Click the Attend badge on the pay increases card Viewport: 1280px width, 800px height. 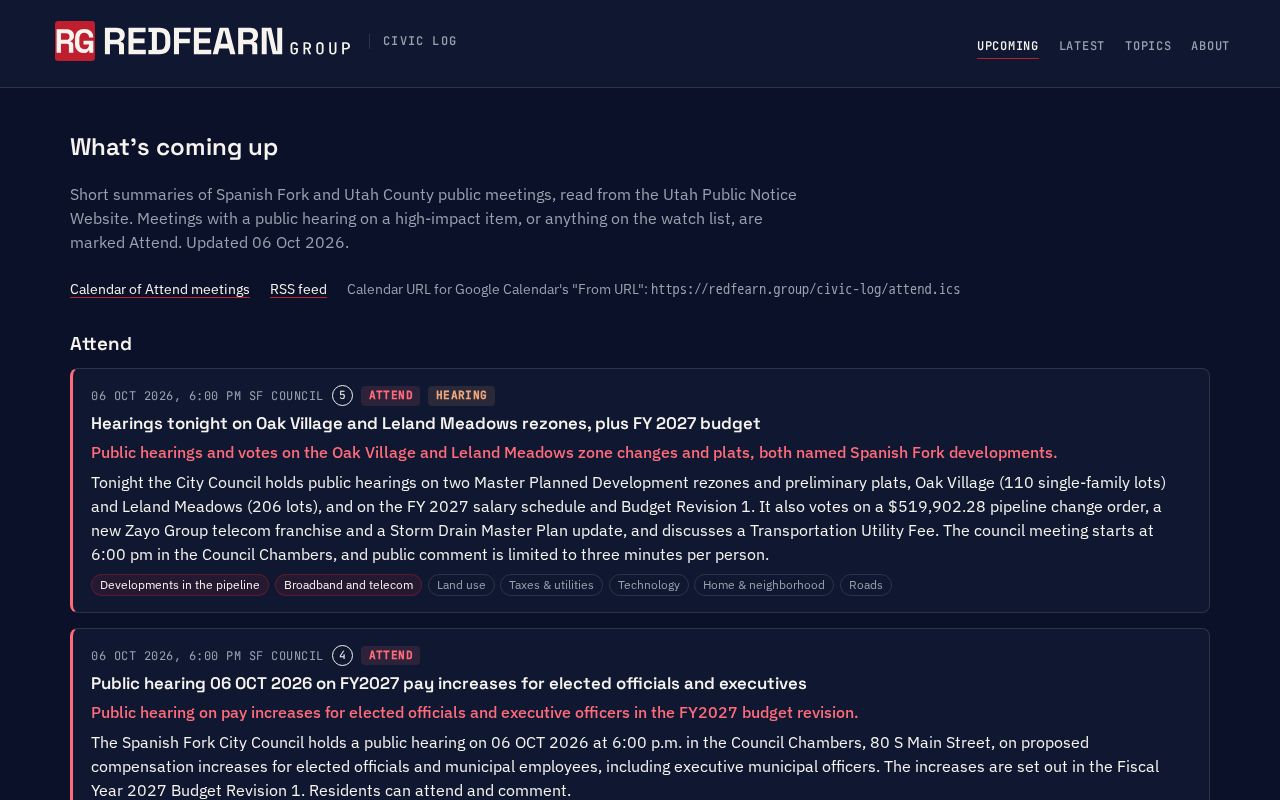[391, 655]
